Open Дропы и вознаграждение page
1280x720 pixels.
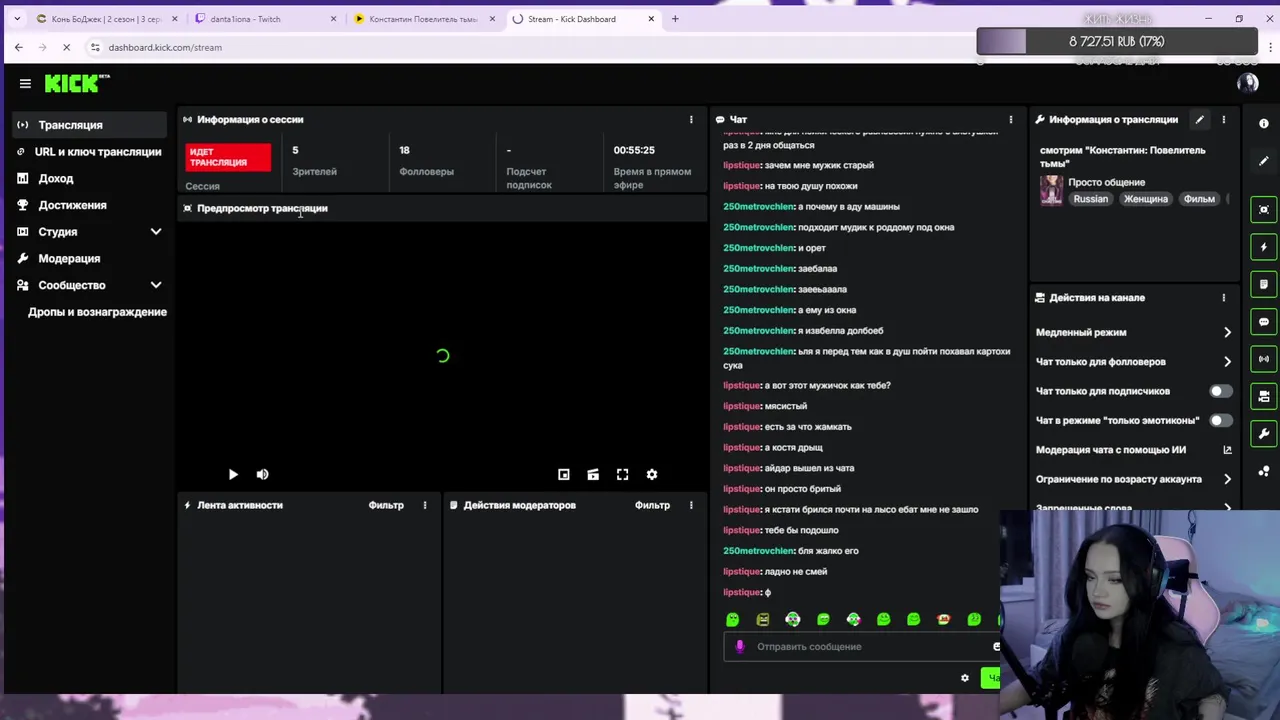point(97,312)
